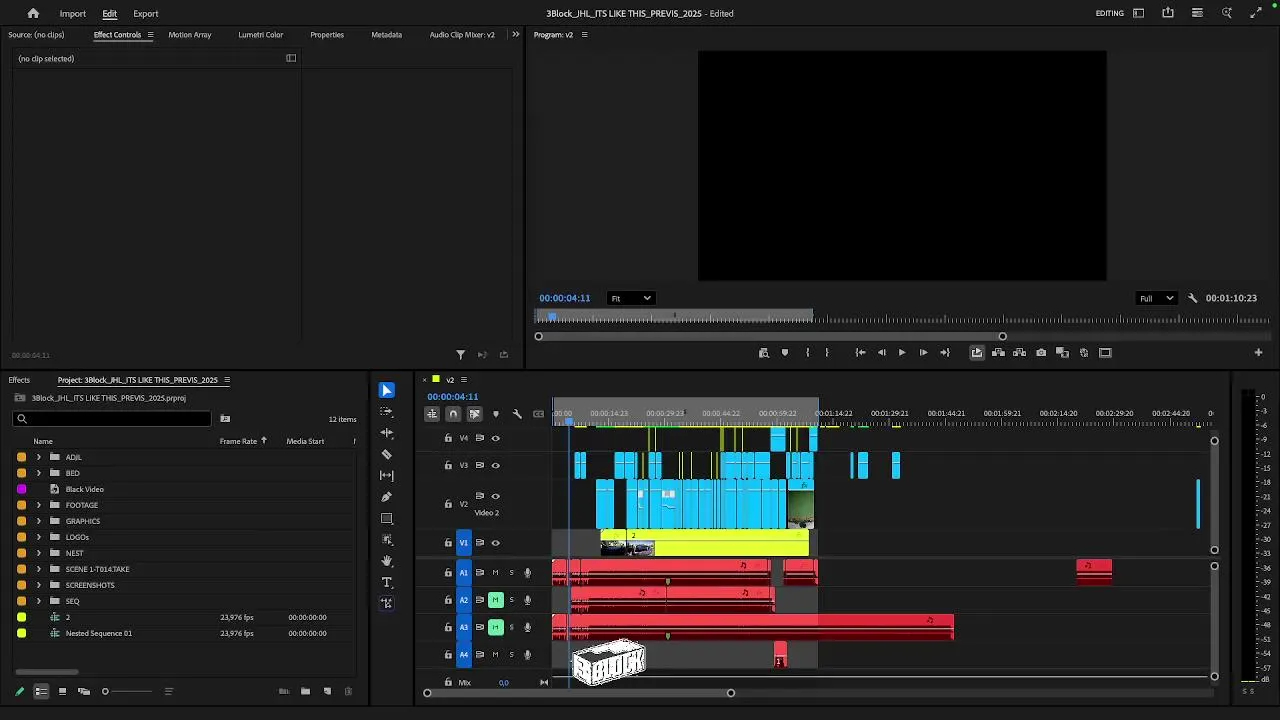Toggle track output eye for V3
Viewport: 1280px width, 720px height.
(495, 465)
